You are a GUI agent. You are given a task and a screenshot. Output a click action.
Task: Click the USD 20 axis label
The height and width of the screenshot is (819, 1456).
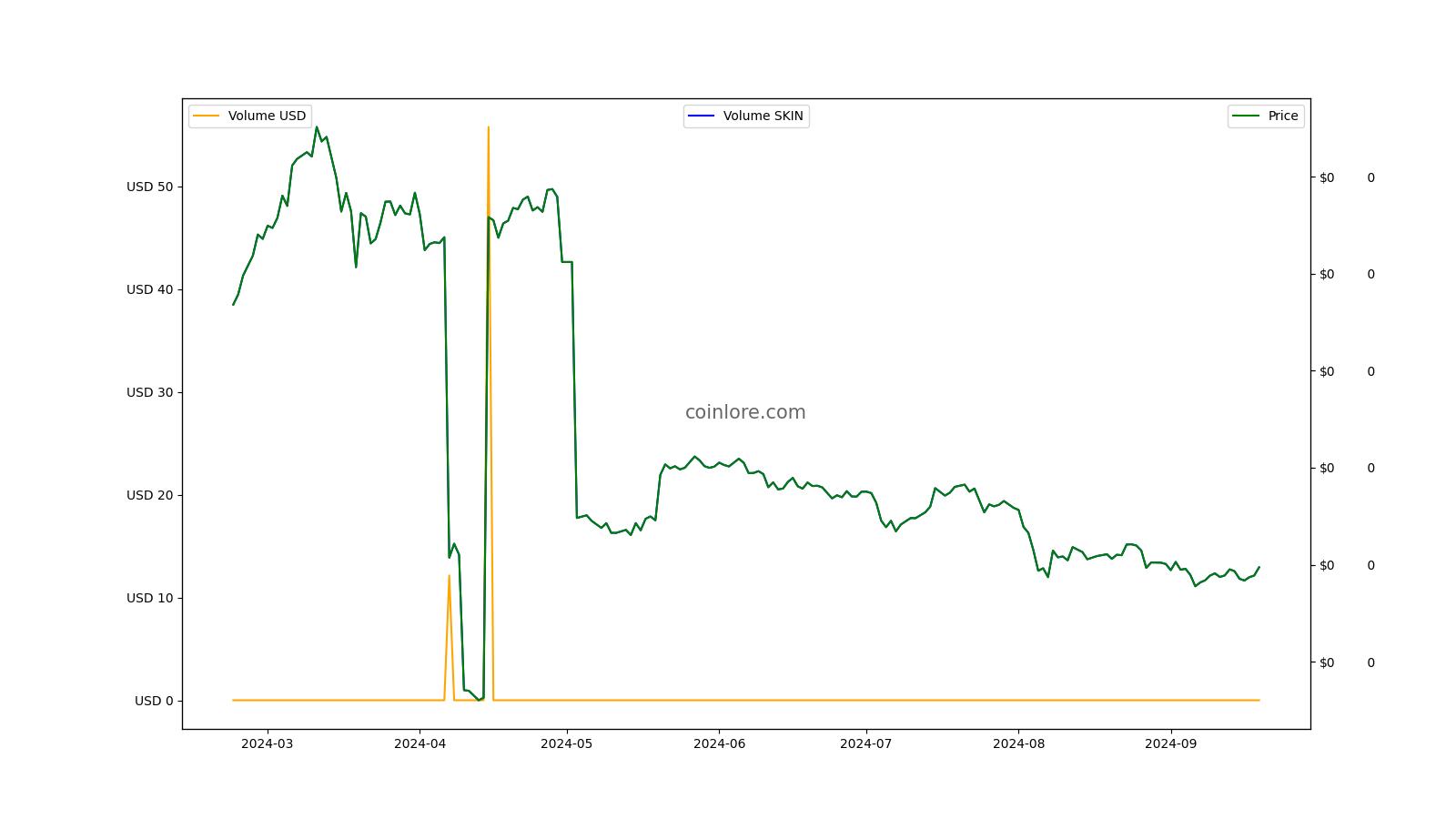tap(150, 495)
